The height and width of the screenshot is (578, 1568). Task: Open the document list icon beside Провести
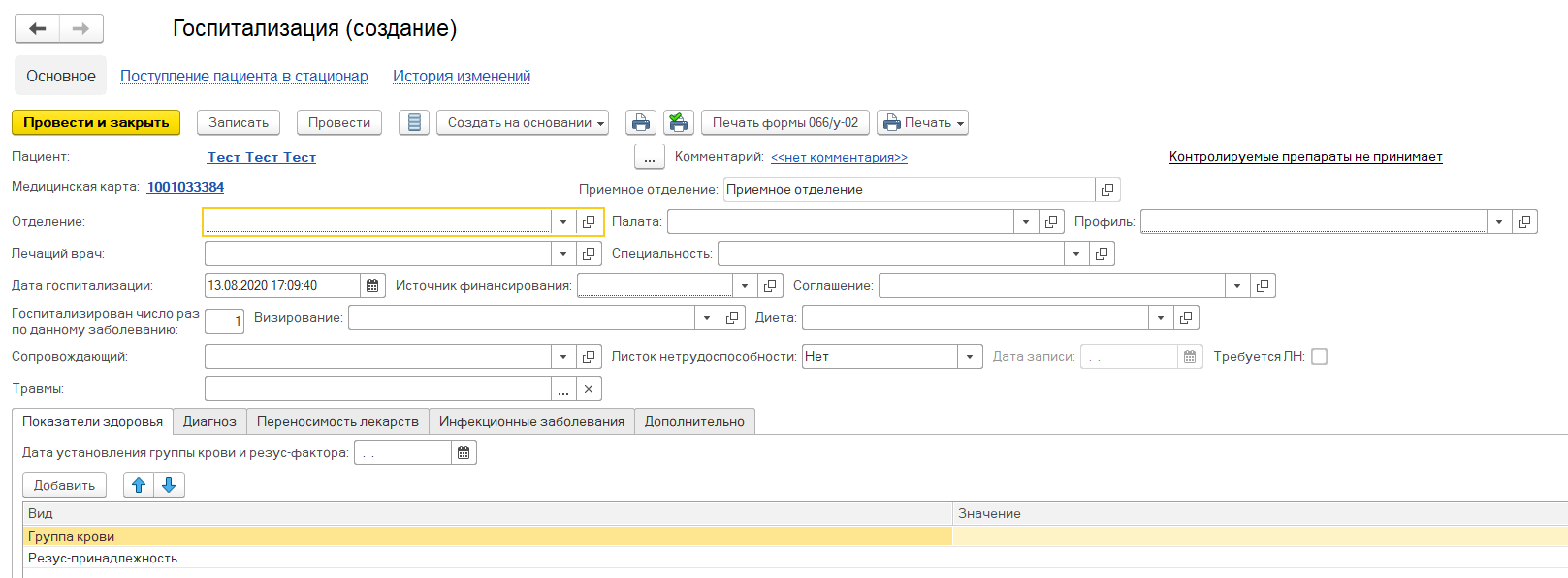click(414, 123)
